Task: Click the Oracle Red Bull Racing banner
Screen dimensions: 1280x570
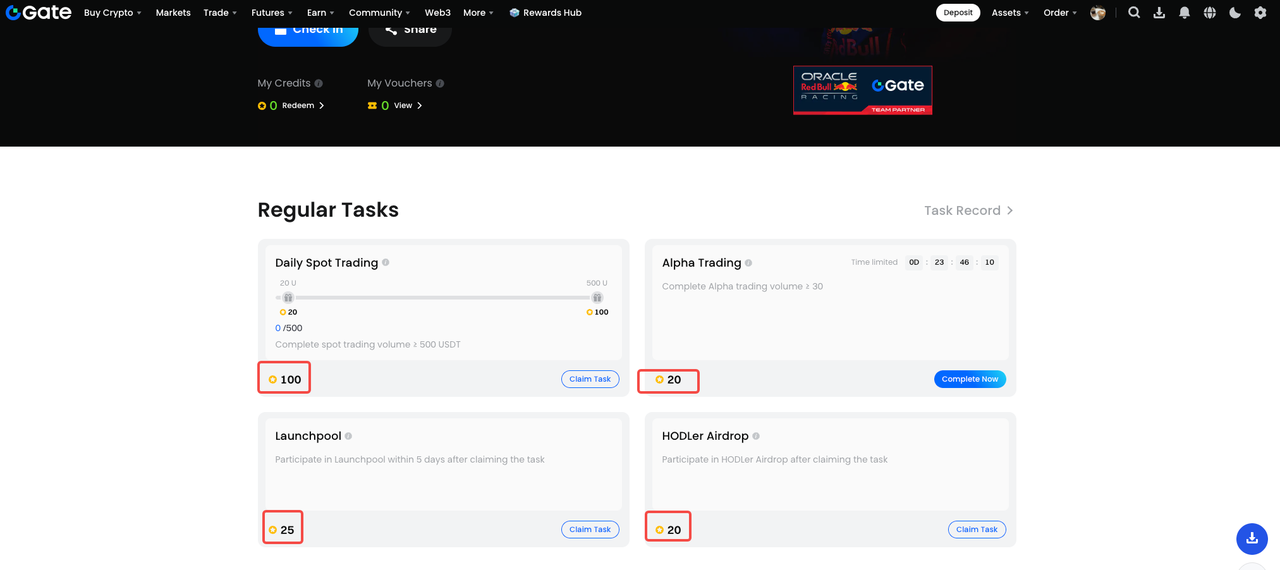Action: tap(862, 90)
